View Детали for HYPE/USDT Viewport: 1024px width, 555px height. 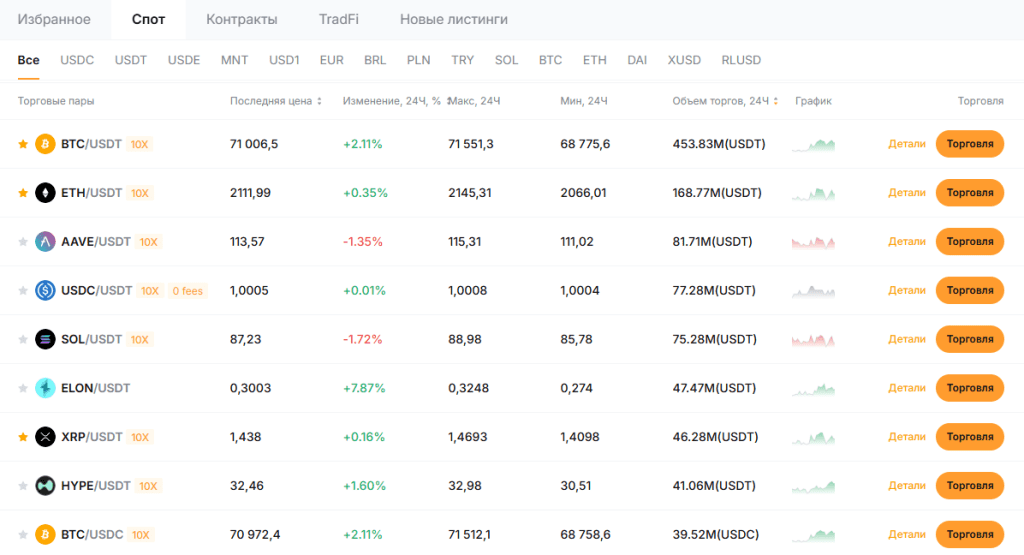pos(906,486)
